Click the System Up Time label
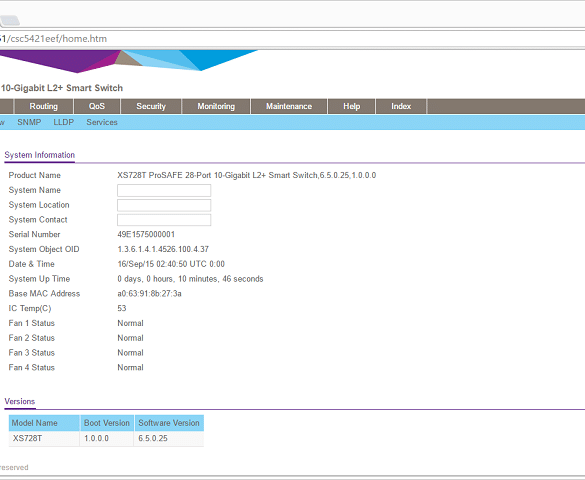Screen dimensions: 585x480 [39, 279]
